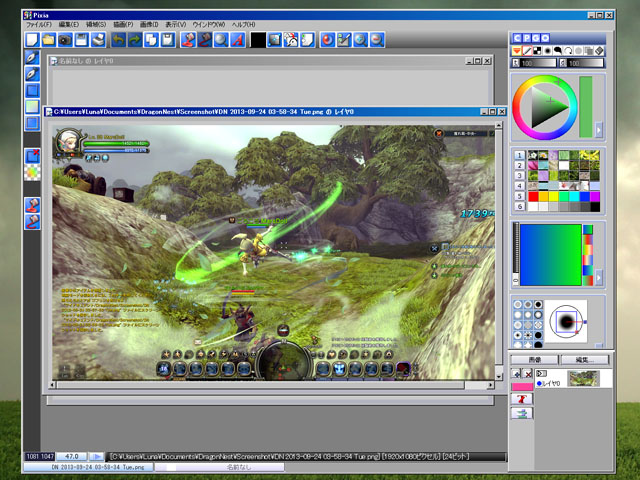Open the 画像(I) menu

[x=149, y=25]
